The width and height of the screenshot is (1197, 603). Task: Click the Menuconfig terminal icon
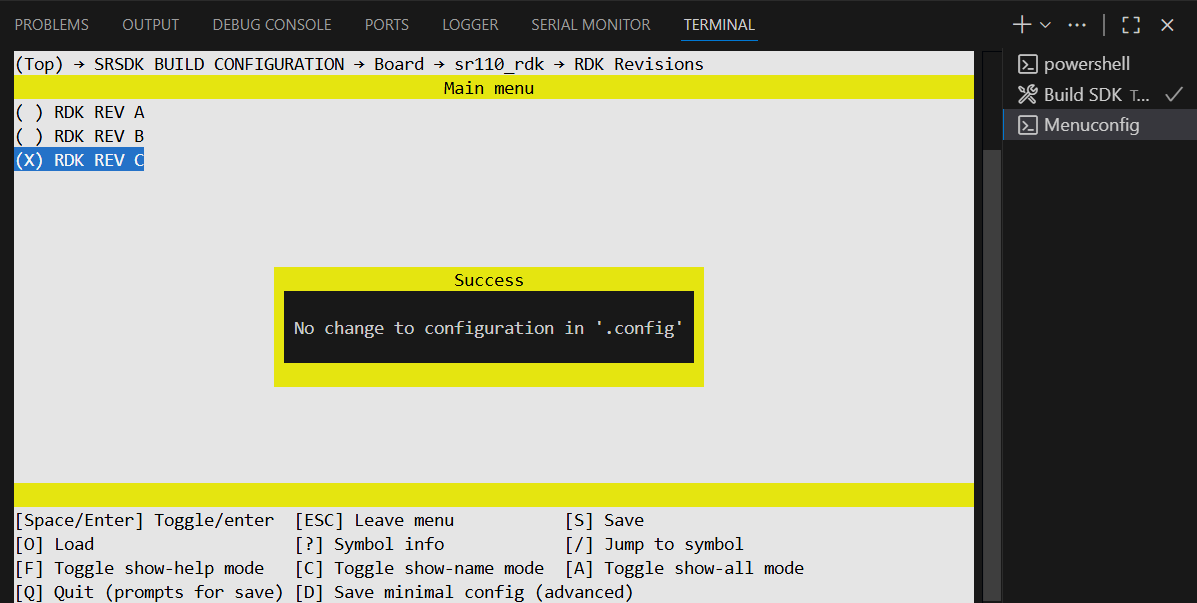click(x=1027, y=125)
